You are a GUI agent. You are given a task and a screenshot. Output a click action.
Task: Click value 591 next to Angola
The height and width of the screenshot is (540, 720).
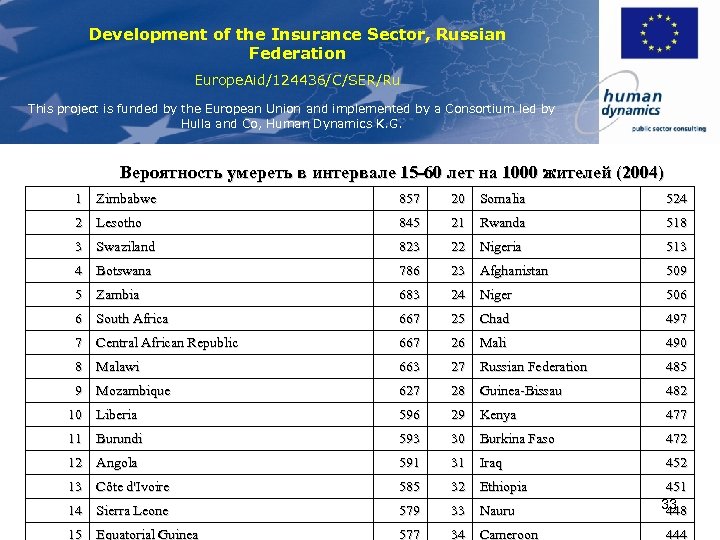coord(409,462)
